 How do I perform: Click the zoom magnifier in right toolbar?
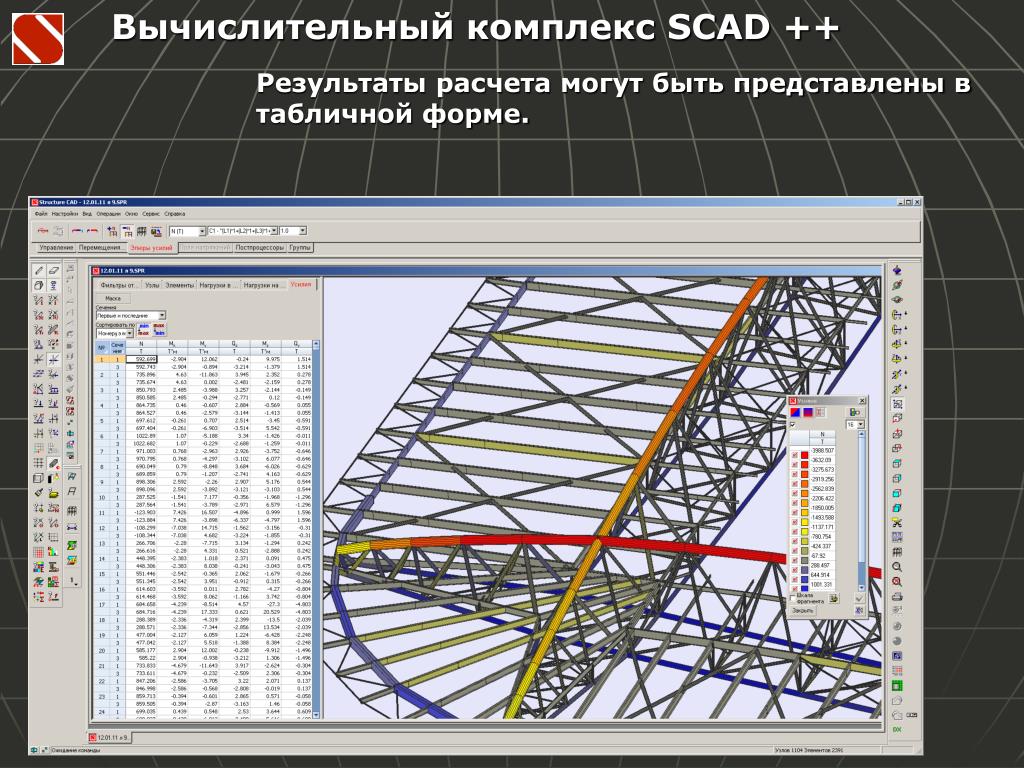(x=897, y=566)
